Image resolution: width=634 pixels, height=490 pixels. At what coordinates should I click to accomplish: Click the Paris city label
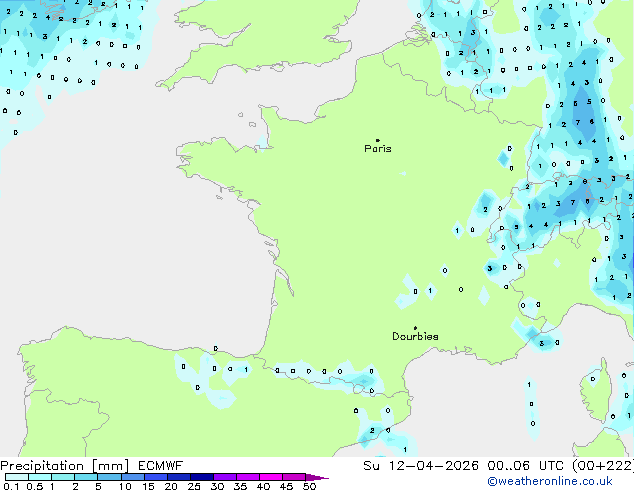click(378, 149)
